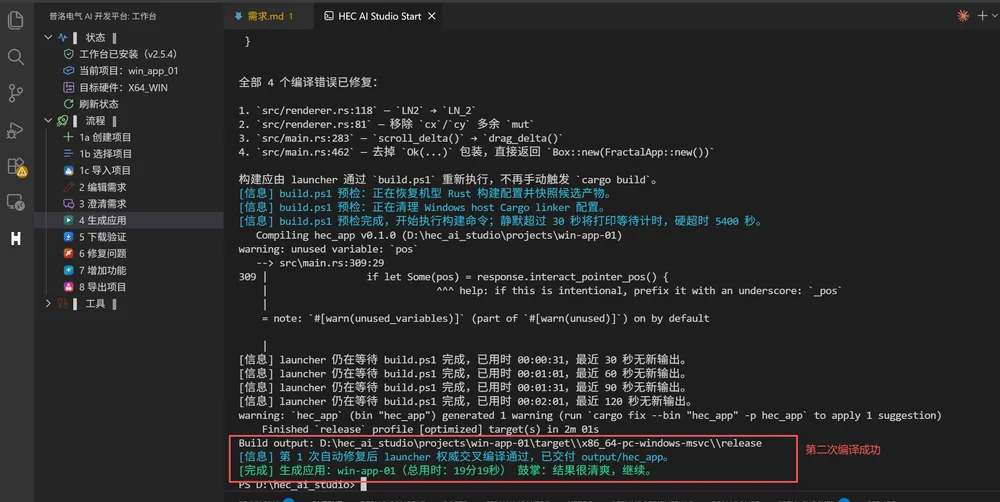Open the Run and Debug icon
This screenshot has height=502, width=1000.
(15, 130)
